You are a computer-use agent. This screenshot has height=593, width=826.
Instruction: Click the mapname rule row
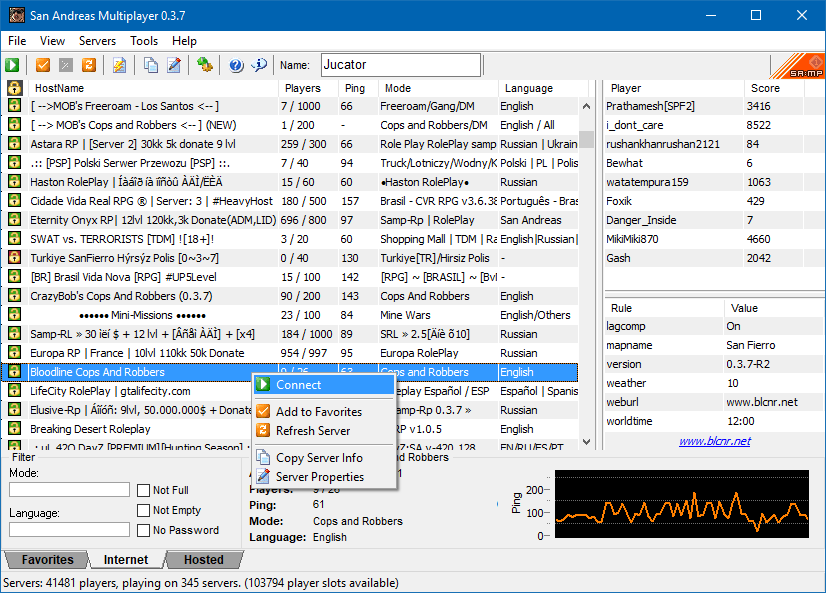click(713, 345)
